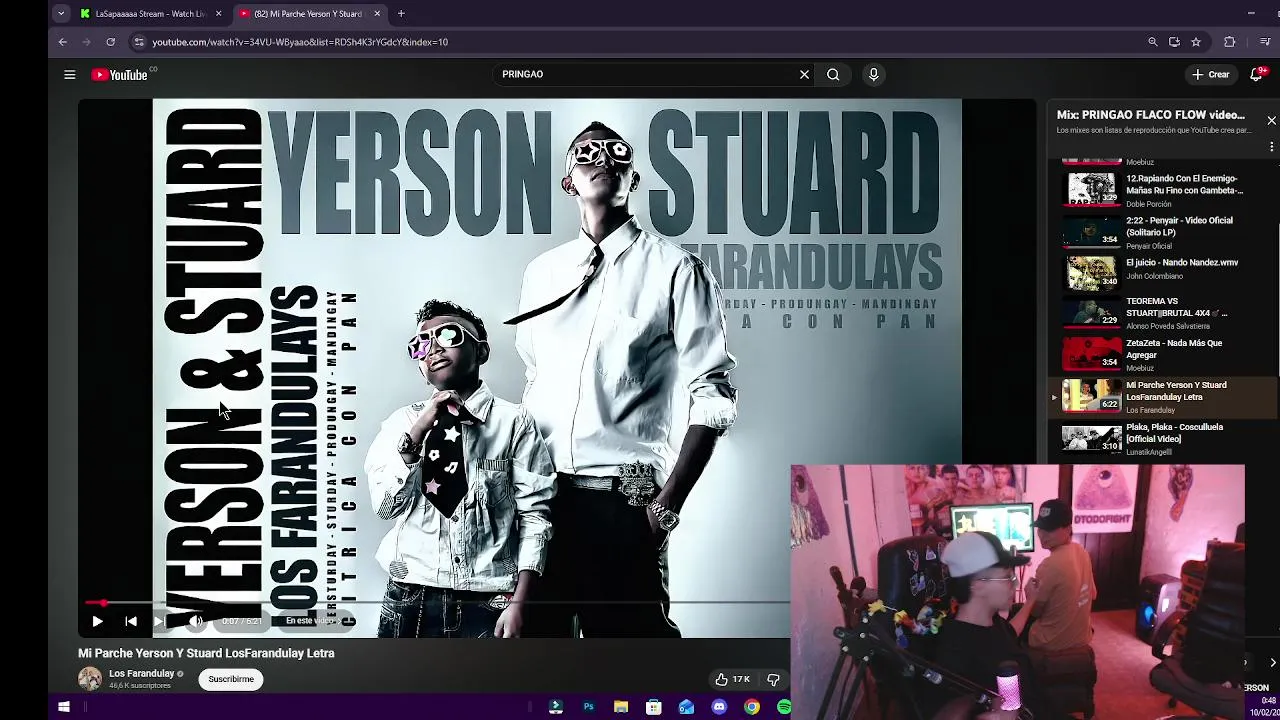Play Plaka, Plaka - Cosculluela Official Video
The height and width of the screenshot is (720, 1280).
(1163, 438)
